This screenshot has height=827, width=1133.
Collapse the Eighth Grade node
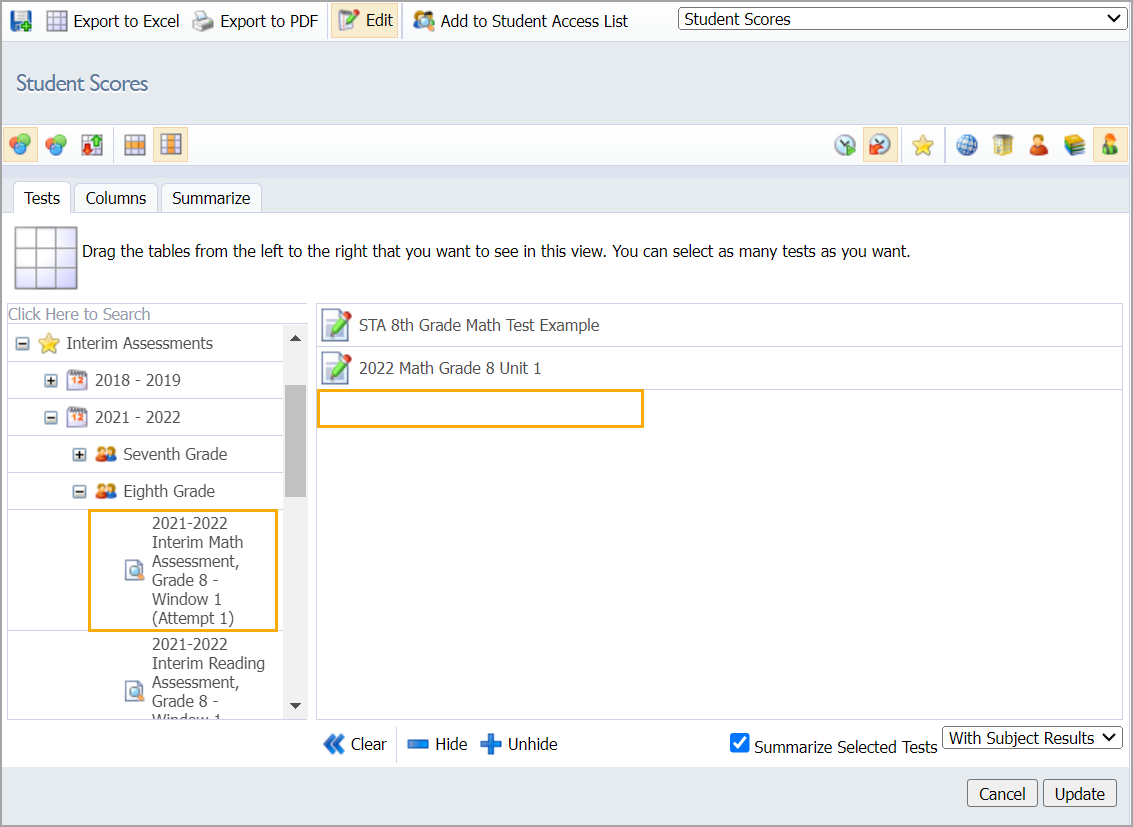[x=79, y=492]
